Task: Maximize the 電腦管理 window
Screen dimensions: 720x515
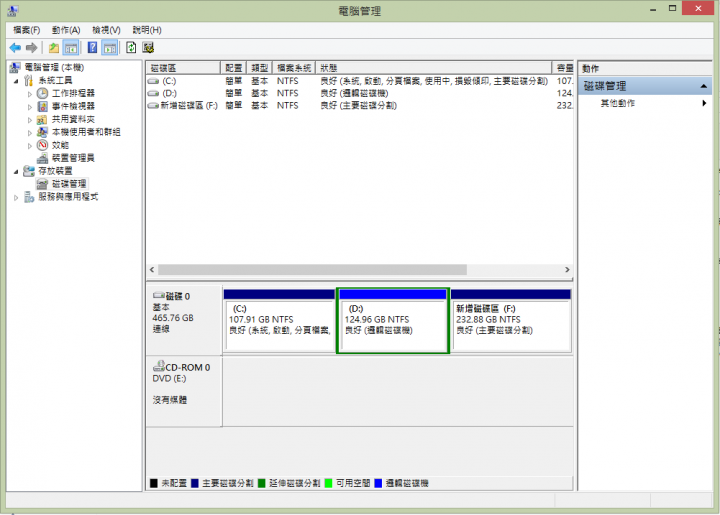Action: click(672, 8)
